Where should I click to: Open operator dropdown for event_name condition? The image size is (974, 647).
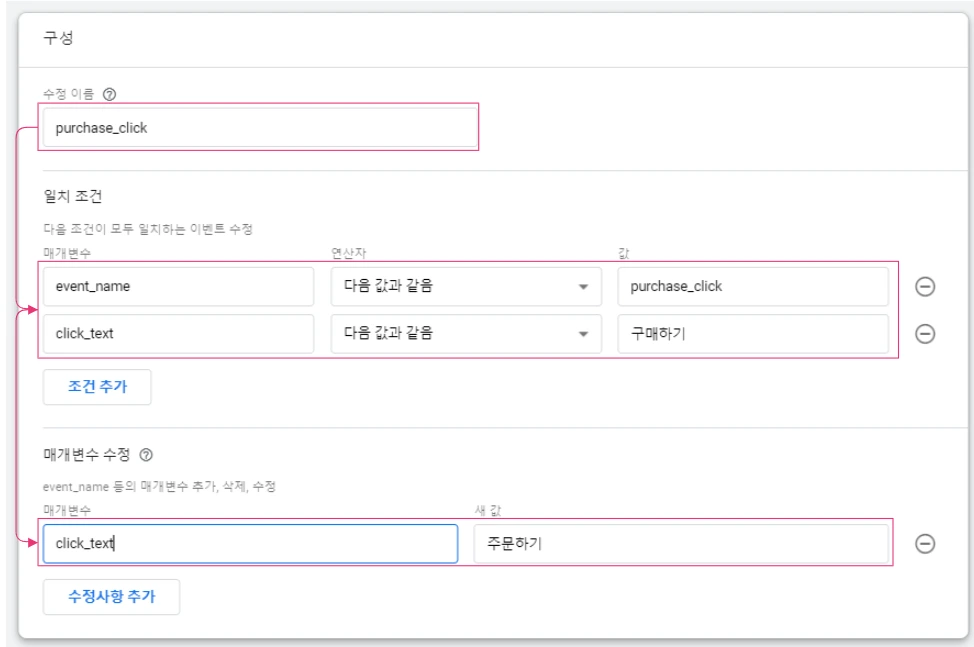[x=465, y=287]
